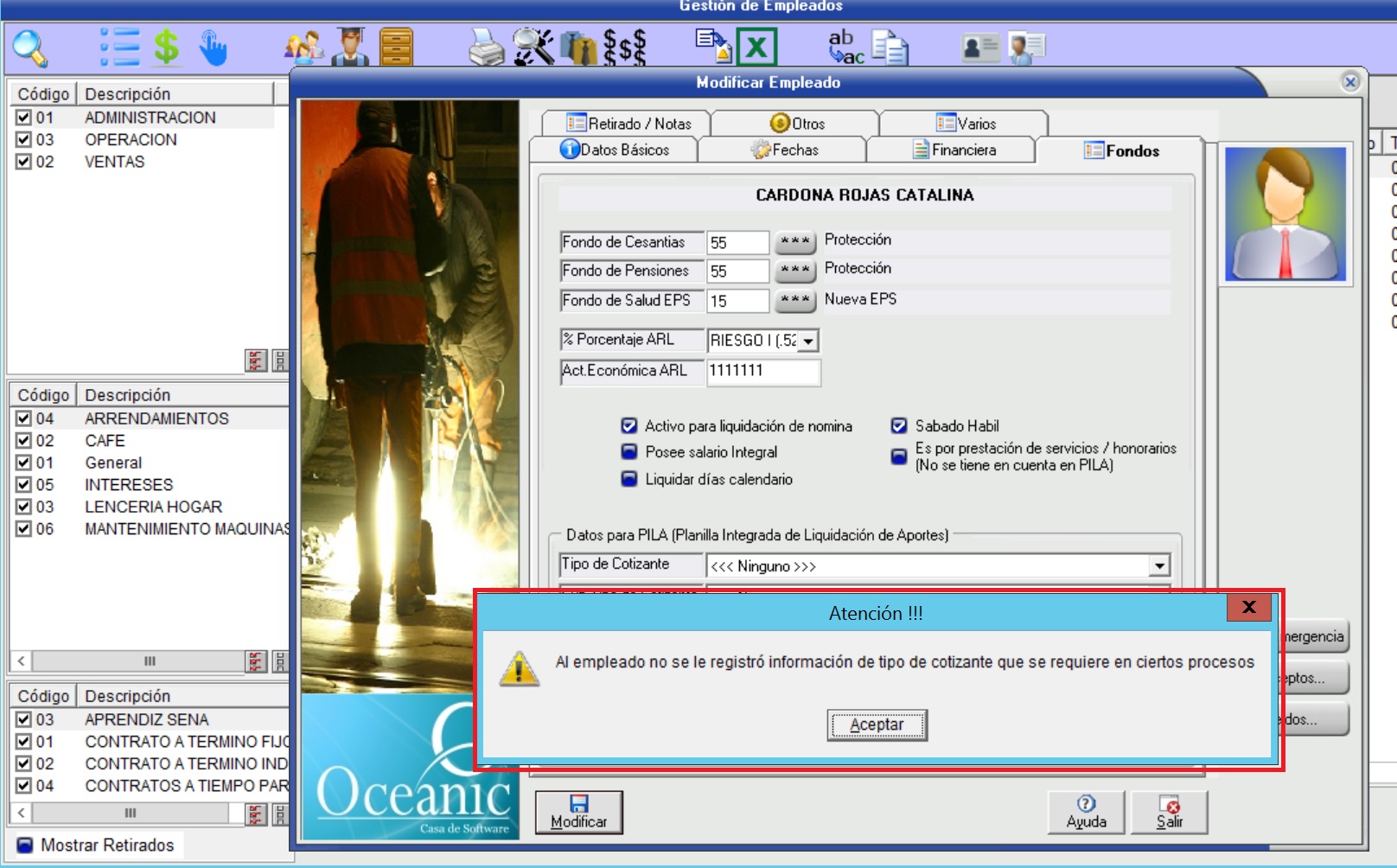Viewport: 1397px width, 868px height.
Task: Enable Posee salario Integral option
Action: [x=629, y=452]
